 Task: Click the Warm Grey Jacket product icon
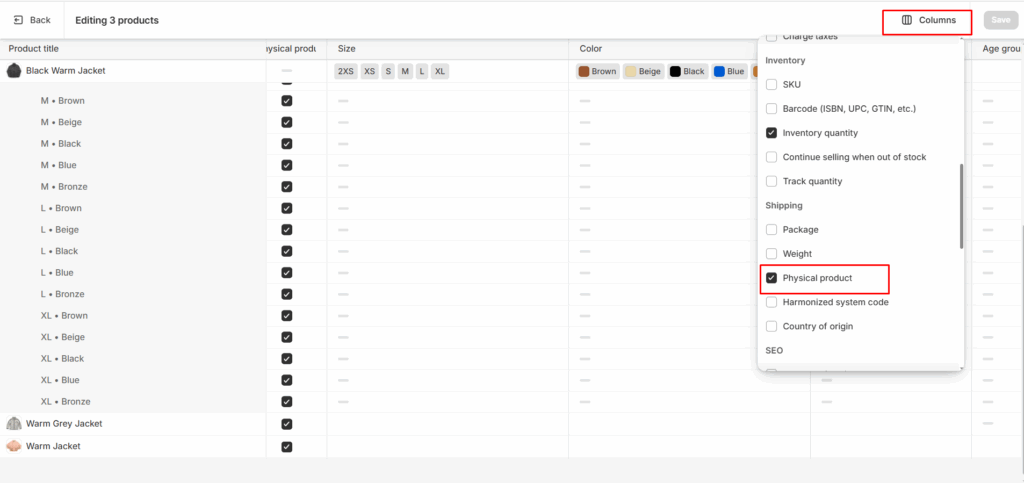(x=14, y=424)
